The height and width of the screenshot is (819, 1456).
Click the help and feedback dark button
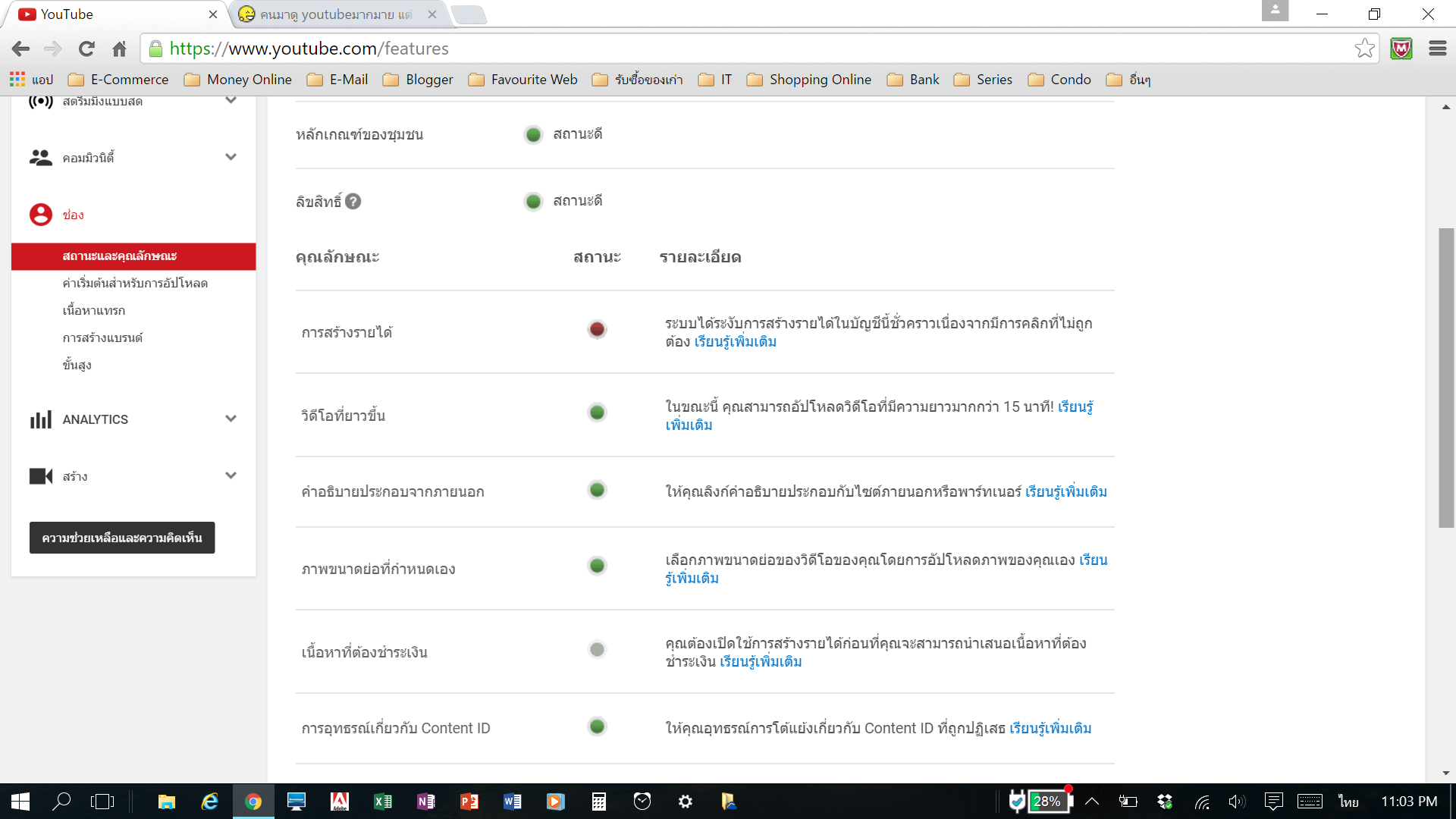point(122,538)
